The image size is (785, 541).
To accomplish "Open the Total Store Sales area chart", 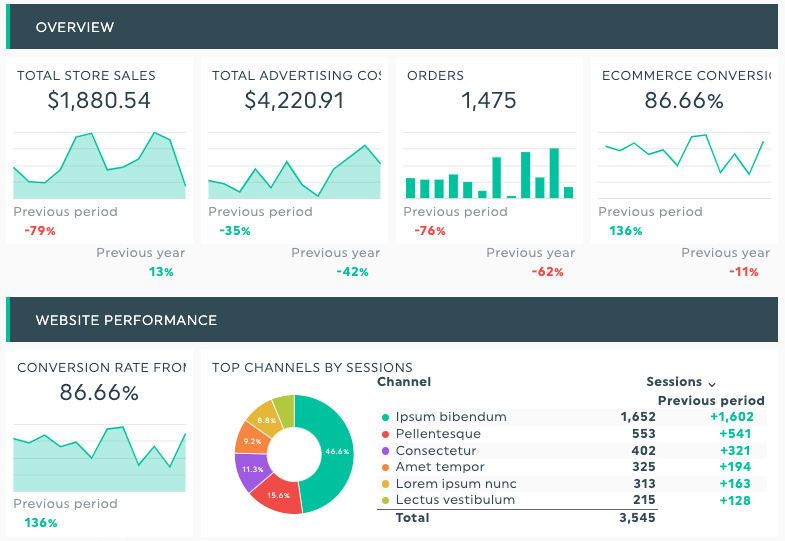I will click(99, 166).
